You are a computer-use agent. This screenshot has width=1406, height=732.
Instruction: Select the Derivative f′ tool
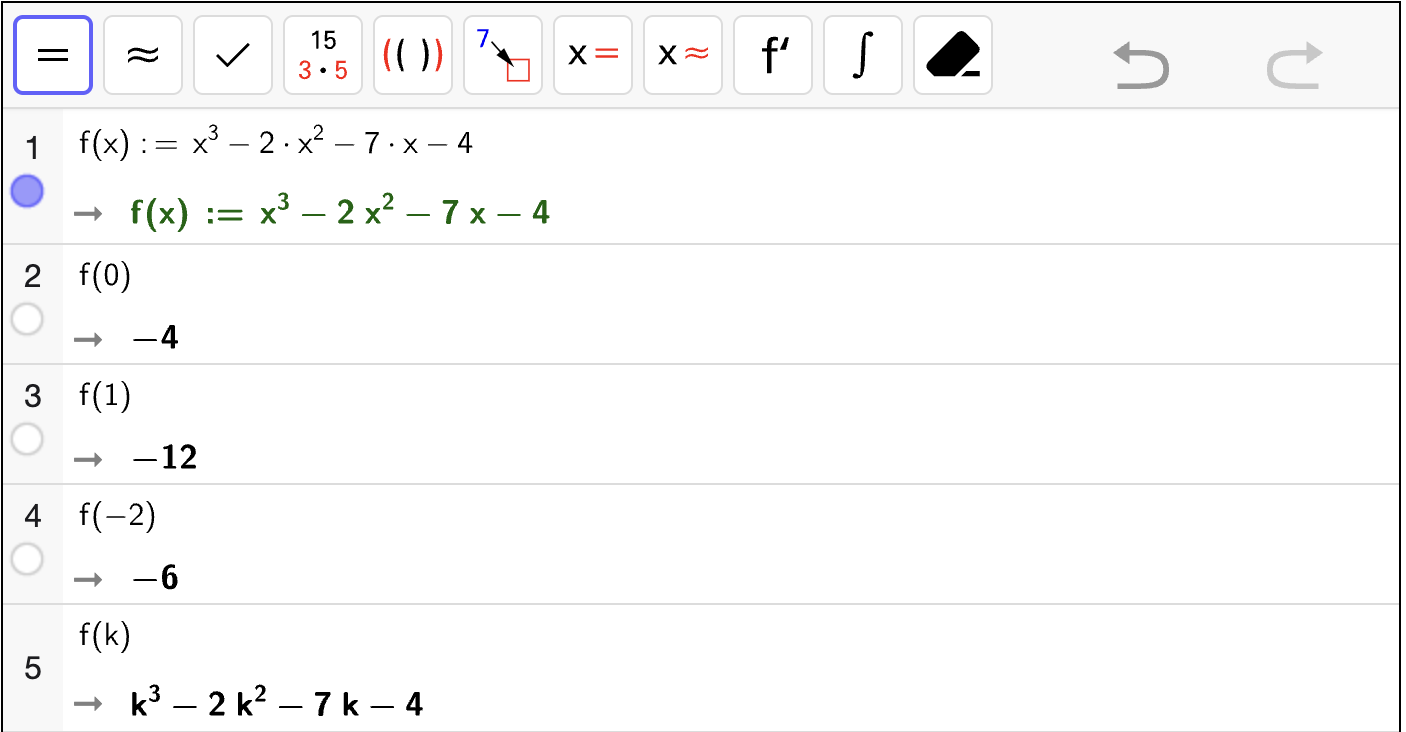tap(773, 55)
